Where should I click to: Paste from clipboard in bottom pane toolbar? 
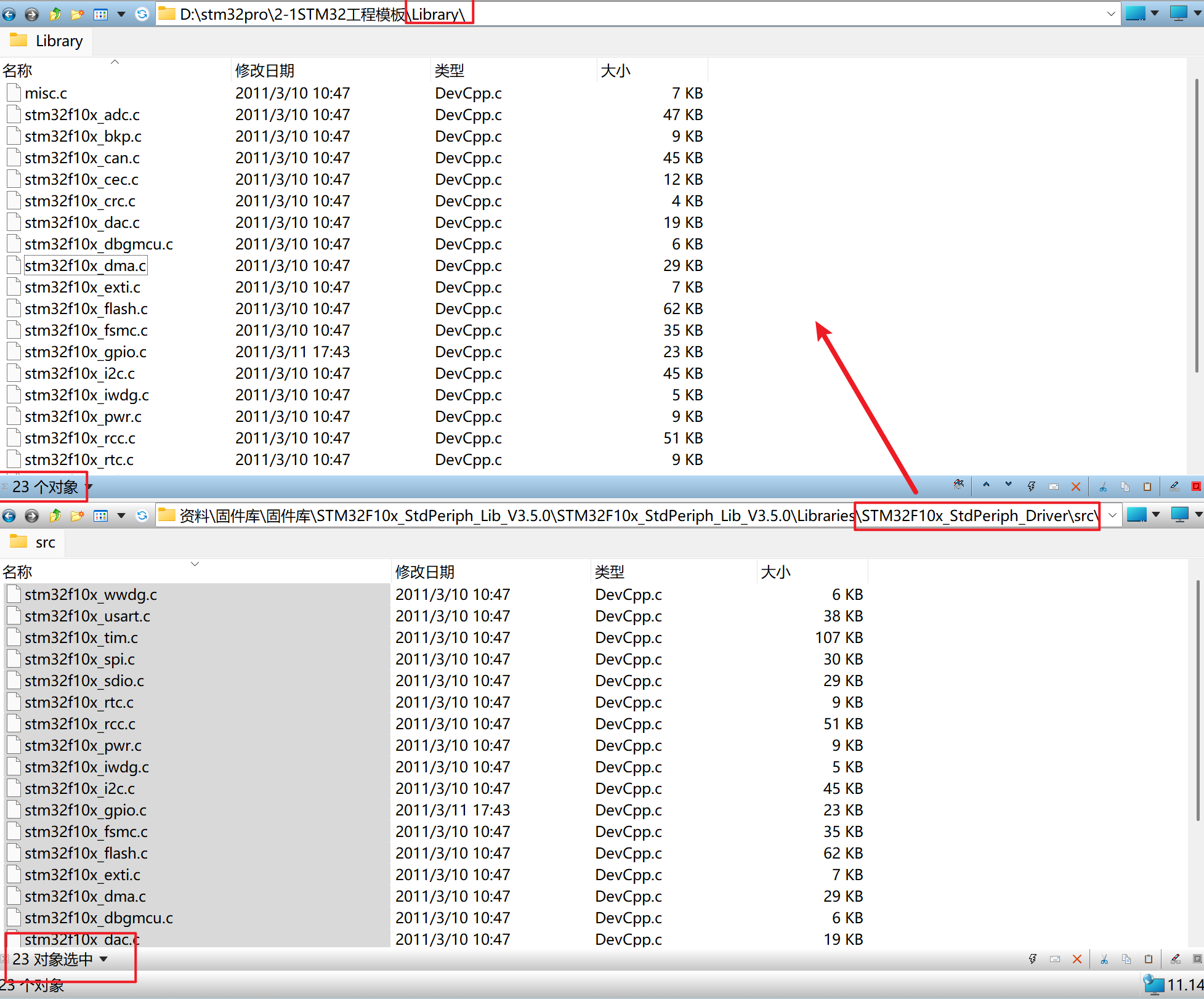(x=1149, y=959)
